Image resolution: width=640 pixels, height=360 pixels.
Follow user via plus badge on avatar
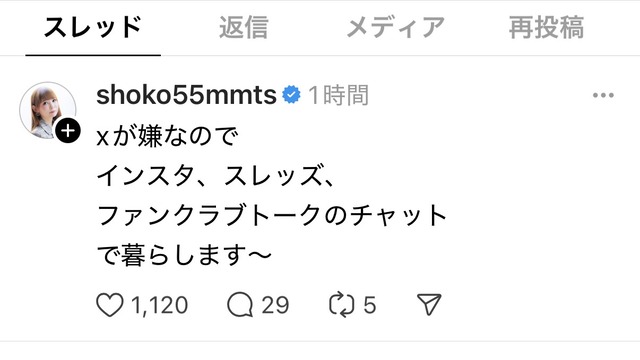pyautogui.click(x=68, y=131)
